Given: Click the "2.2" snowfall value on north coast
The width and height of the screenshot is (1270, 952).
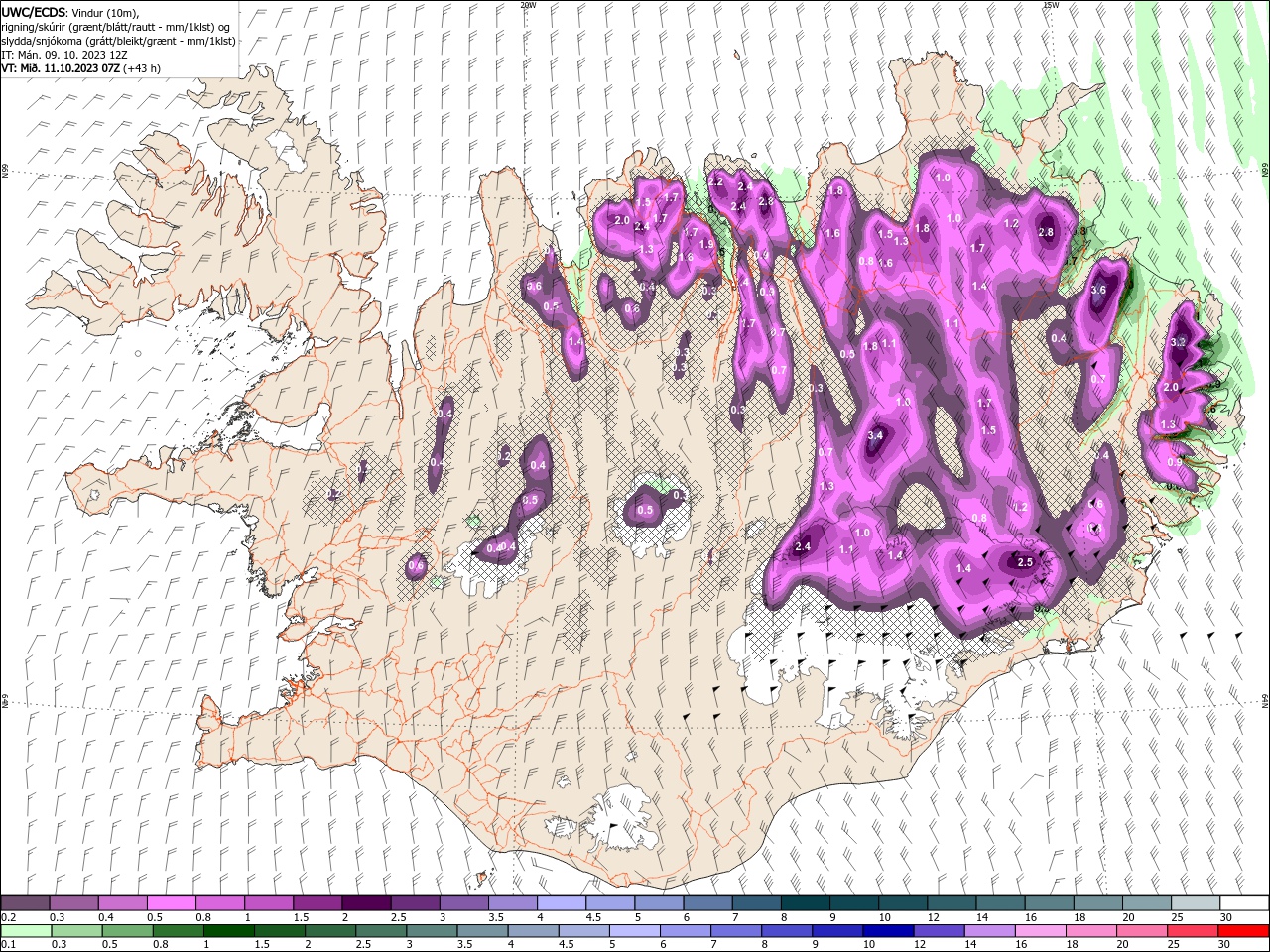Looking at the screenshot, I should [x=715, y=181].
